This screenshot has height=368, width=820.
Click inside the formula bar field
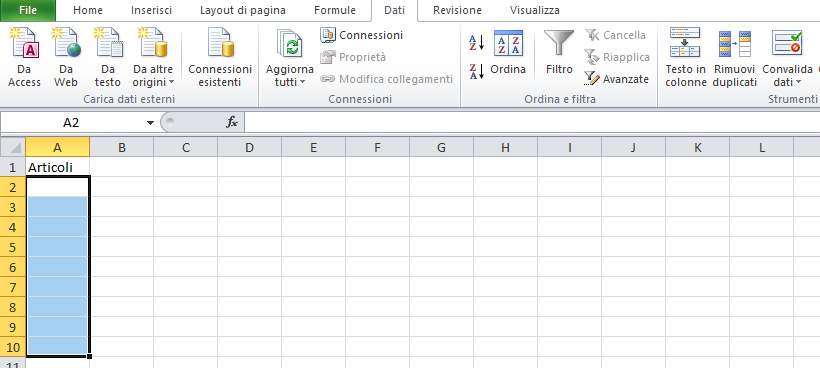(532, 123)
